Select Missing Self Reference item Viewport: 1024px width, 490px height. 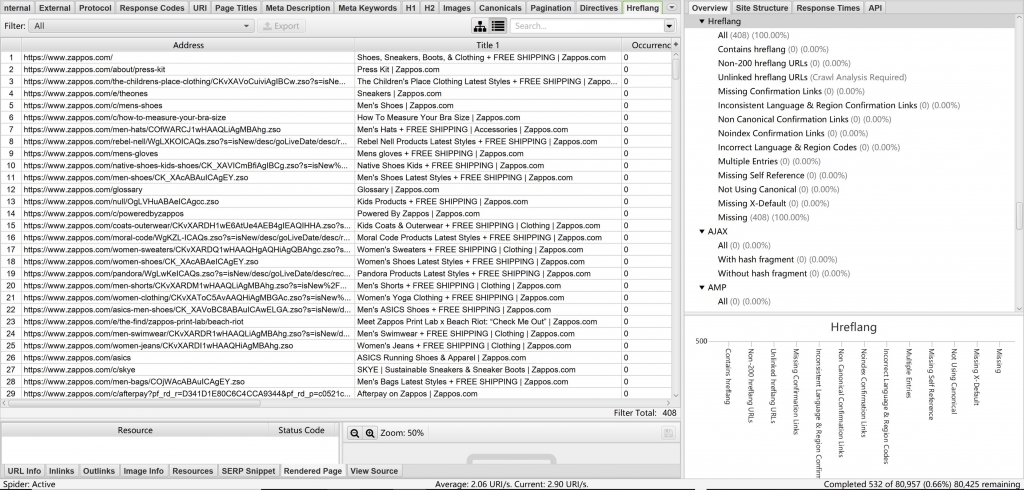tap(782, 175)
